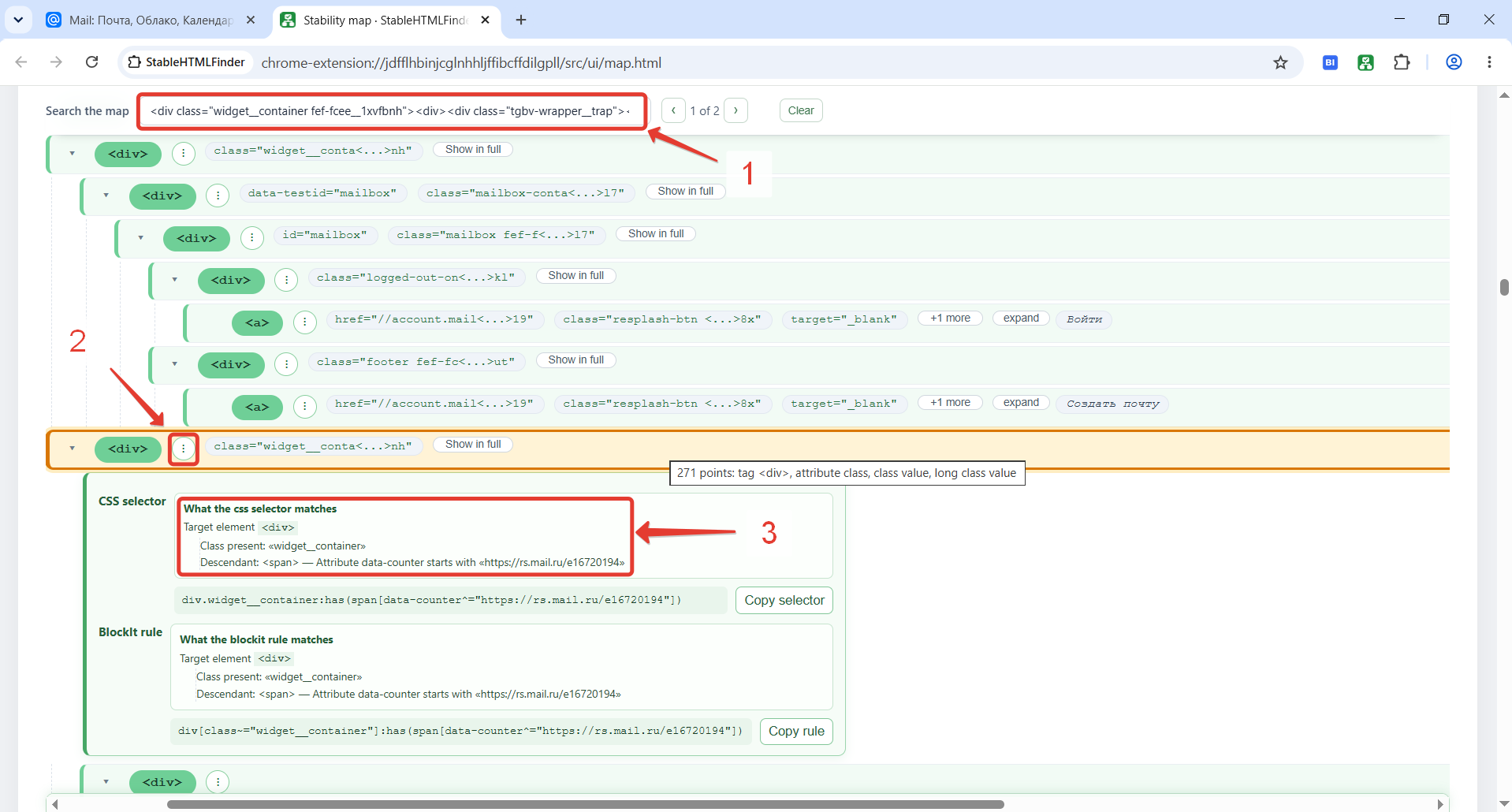1512x812 pixels.
Task: Collapse the footer div node
Action: [175, 364]
